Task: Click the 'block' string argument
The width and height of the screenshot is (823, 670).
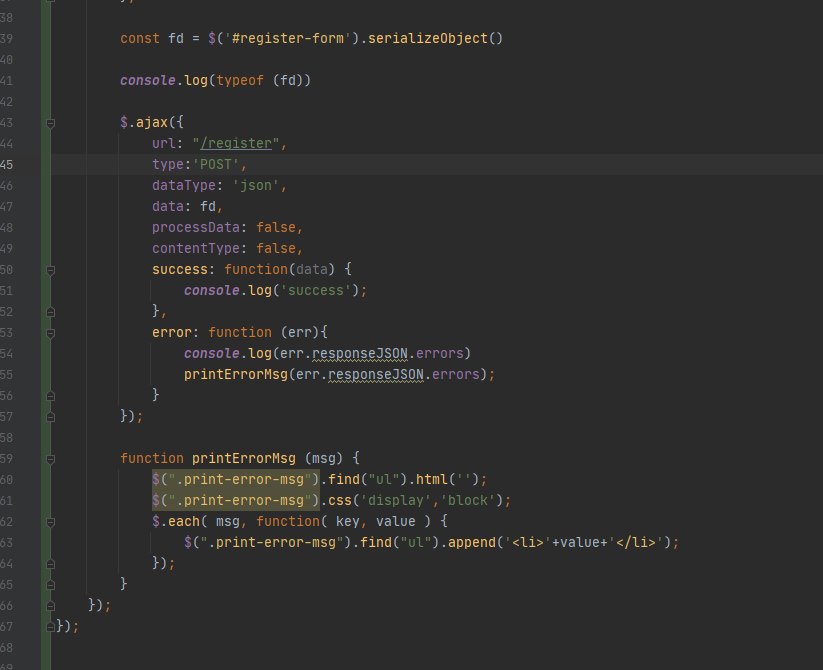Action: [x=467, y=500]
